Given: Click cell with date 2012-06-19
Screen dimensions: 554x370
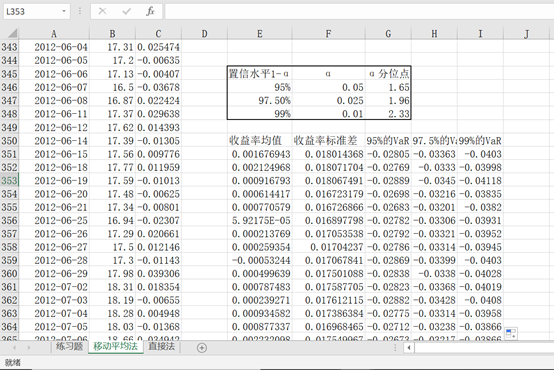Looking at the screenshot, I should pyautogui.click(x=54, y=181).
